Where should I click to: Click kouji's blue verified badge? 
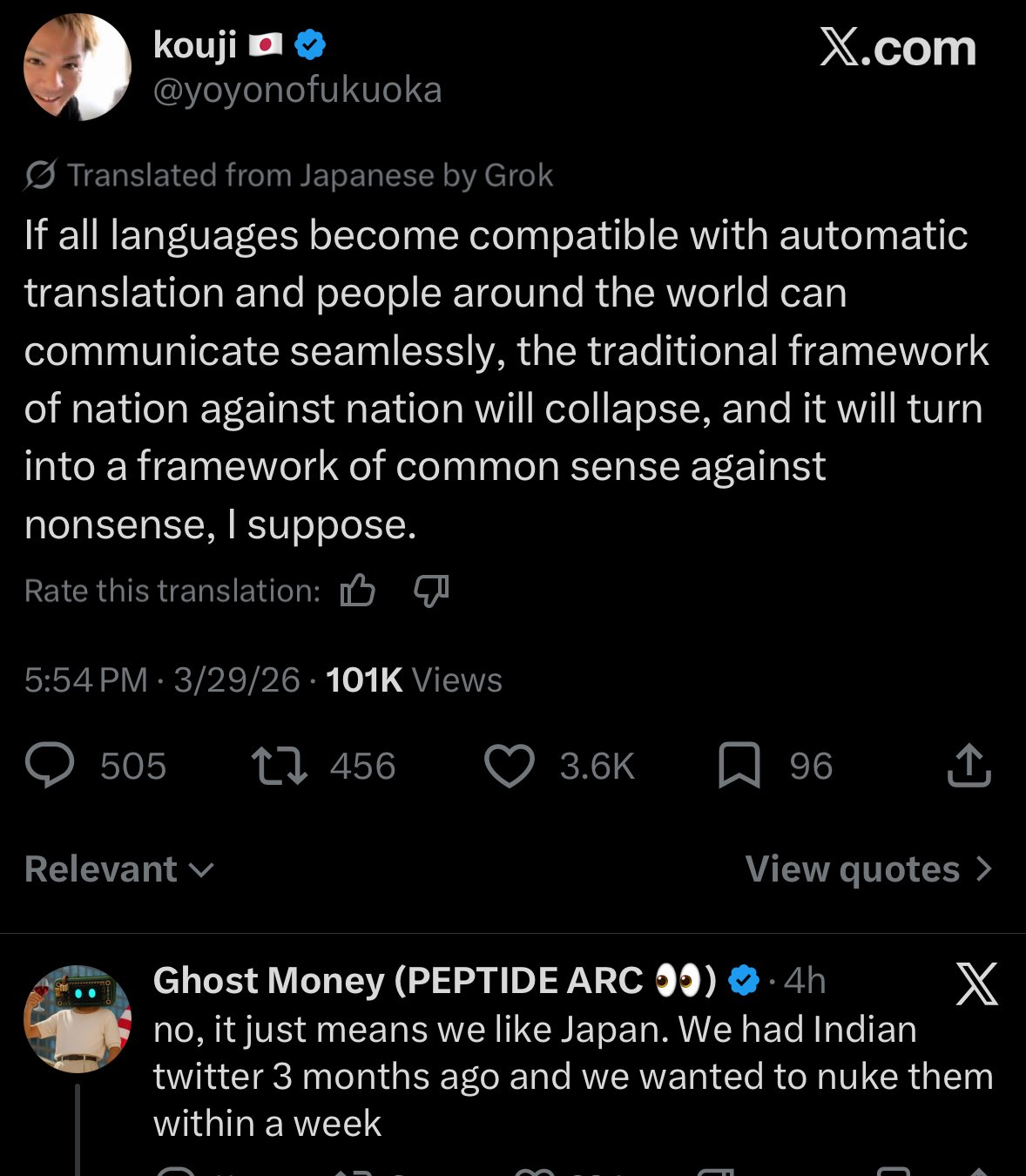[310, 44]
